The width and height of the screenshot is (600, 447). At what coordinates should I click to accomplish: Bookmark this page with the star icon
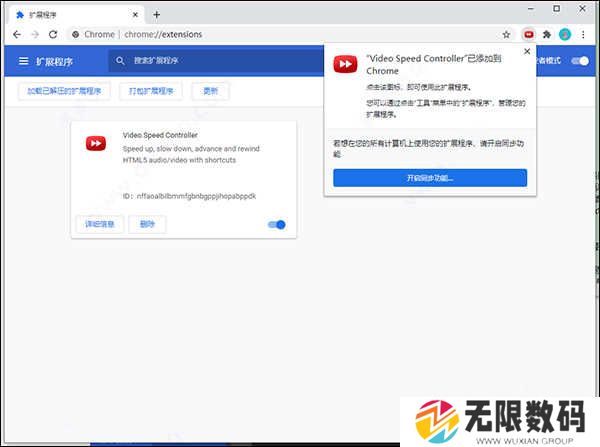point(506,35)
